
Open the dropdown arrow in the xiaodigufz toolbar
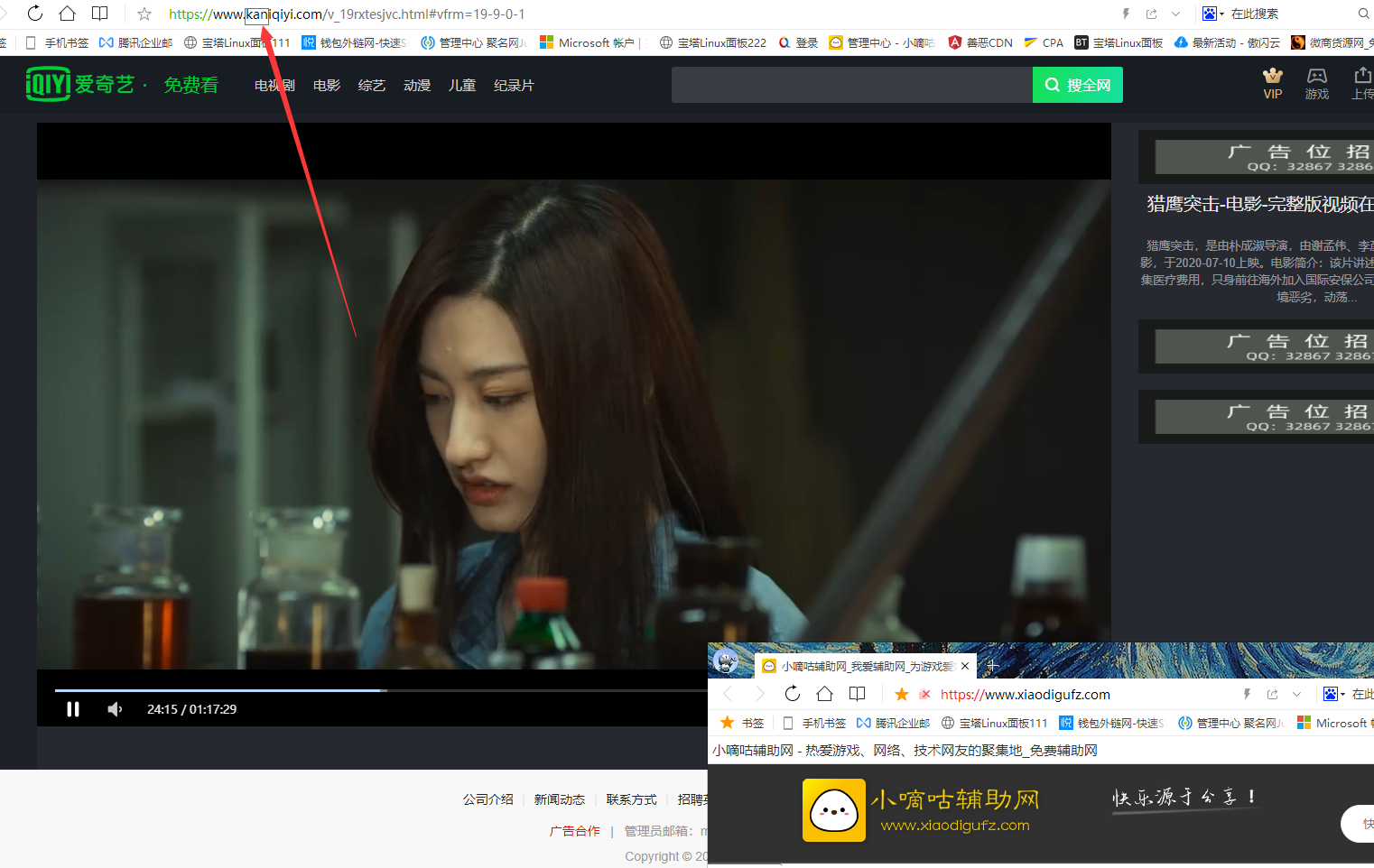[1297, 694]
